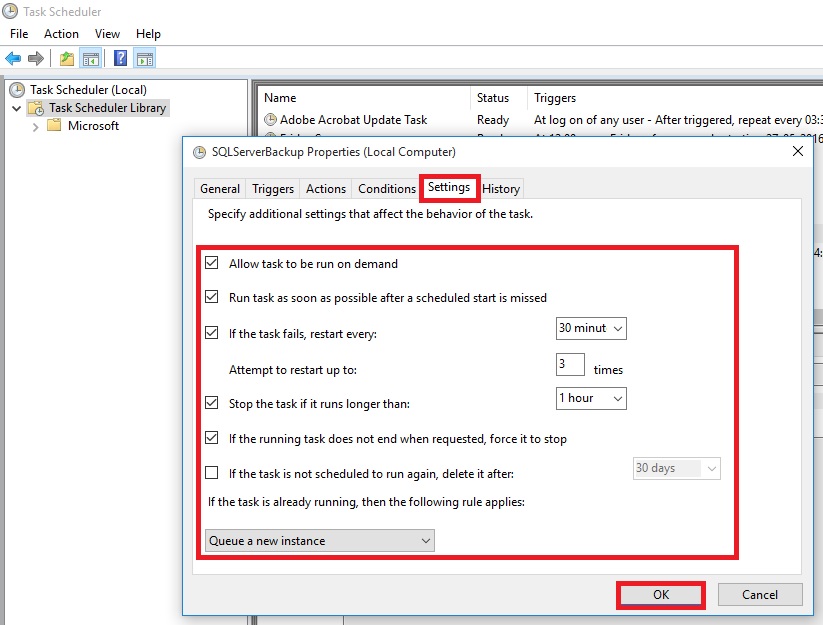The height and width of the screenshot is (625, 823).
Task: Uncheck Allow task to be run on demand
Action: point(211,264)
